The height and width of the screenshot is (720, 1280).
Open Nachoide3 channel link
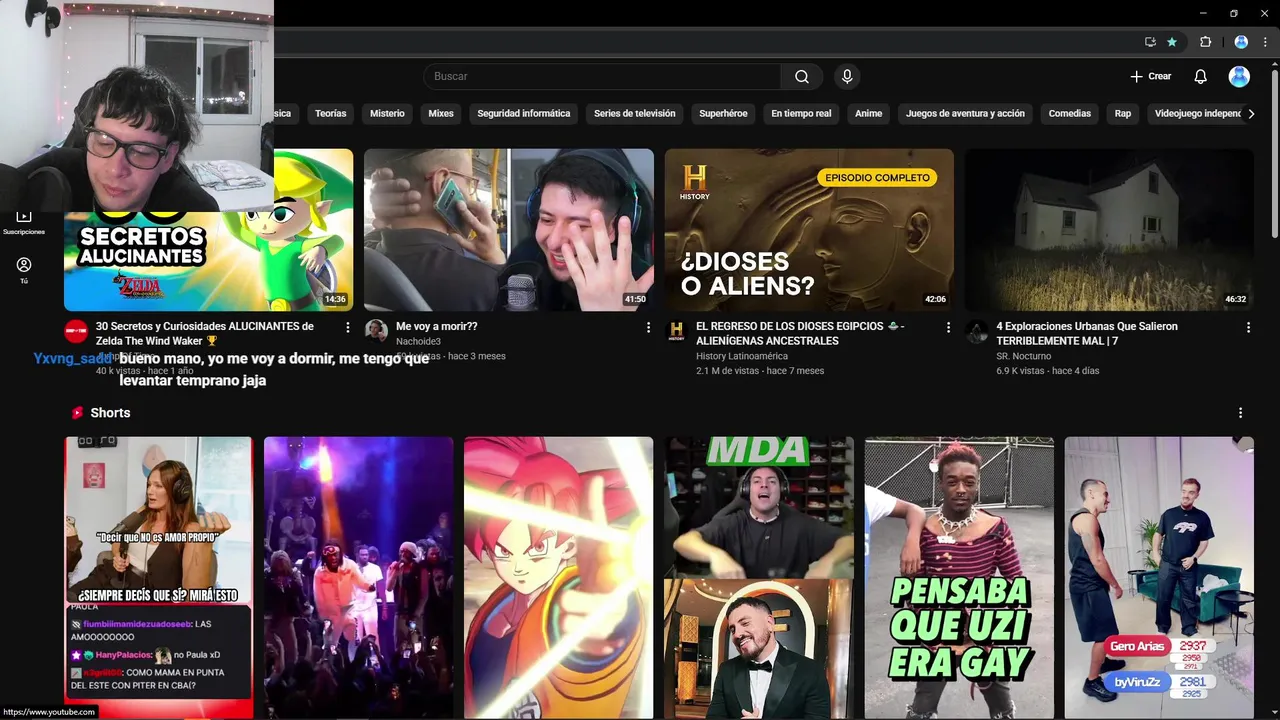(418, 341)
